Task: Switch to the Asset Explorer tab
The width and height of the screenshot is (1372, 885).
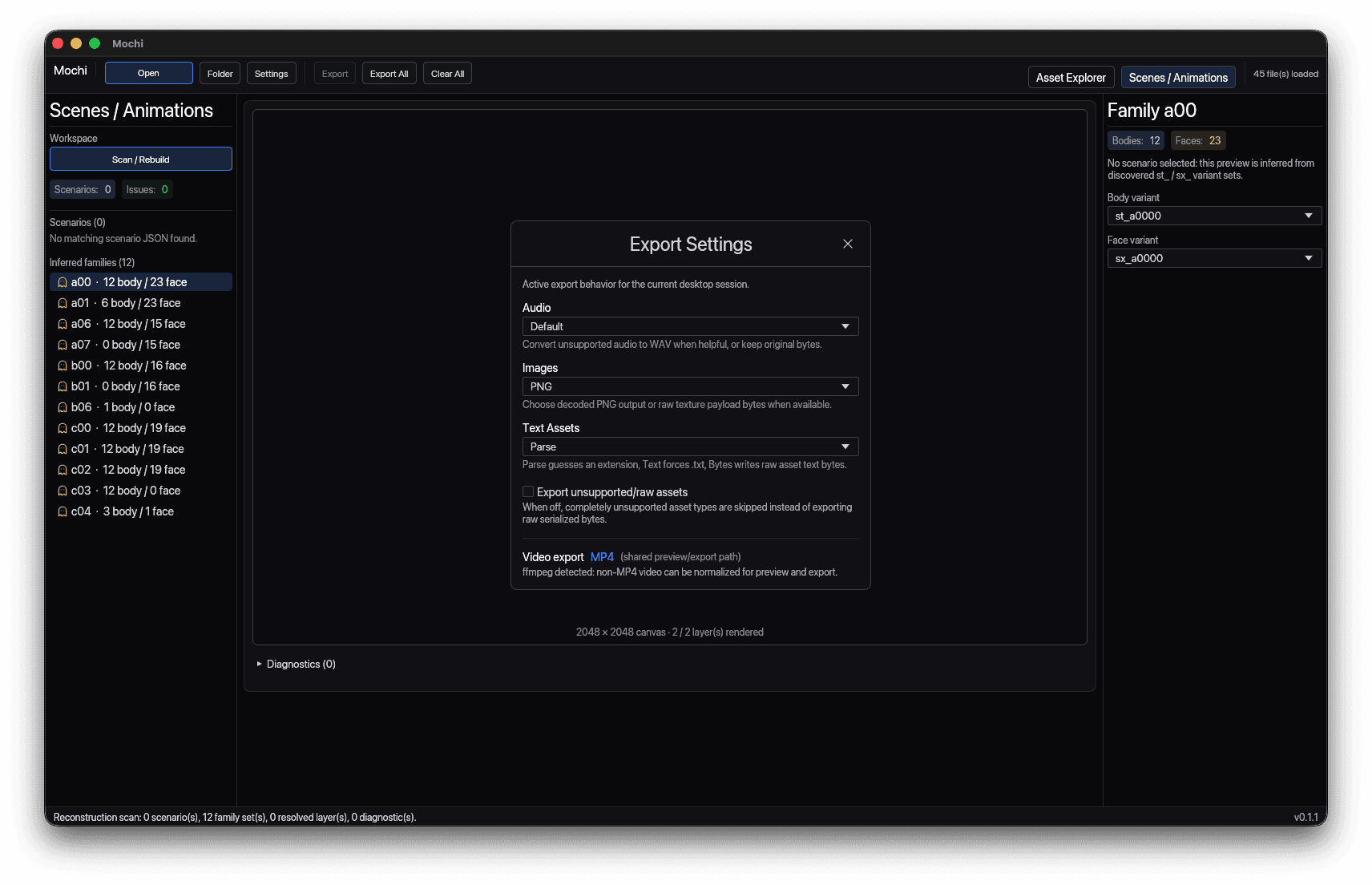Action: 1071,77
